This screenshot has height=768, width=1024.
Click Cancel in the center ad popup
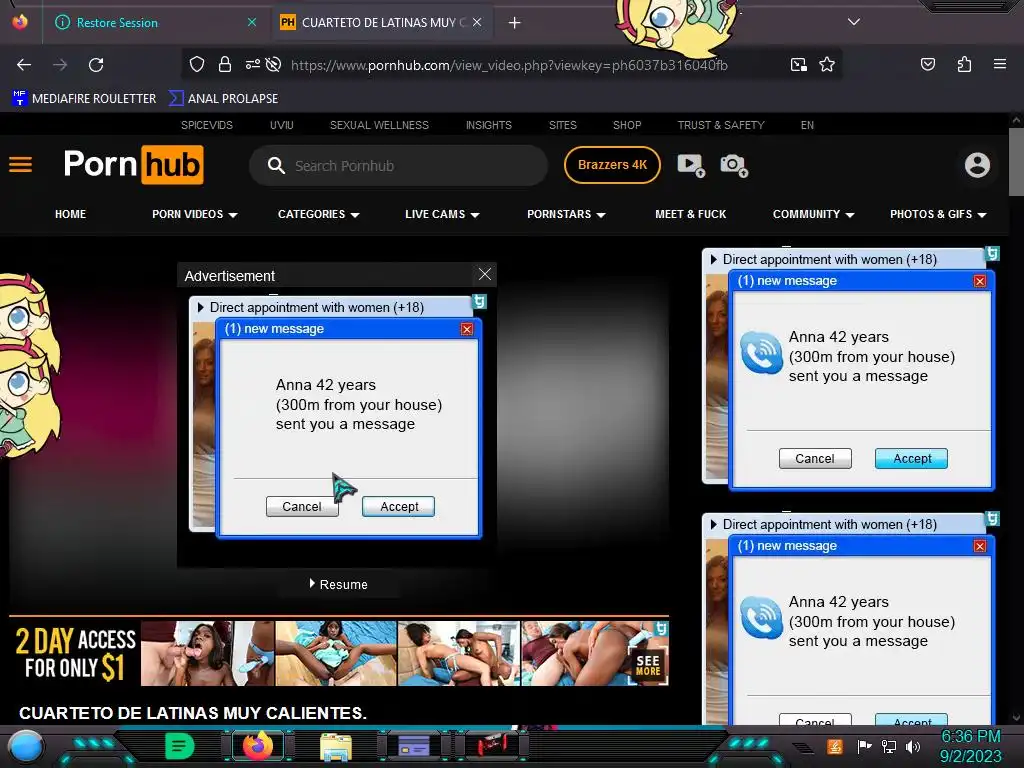[x=302, y=507]
